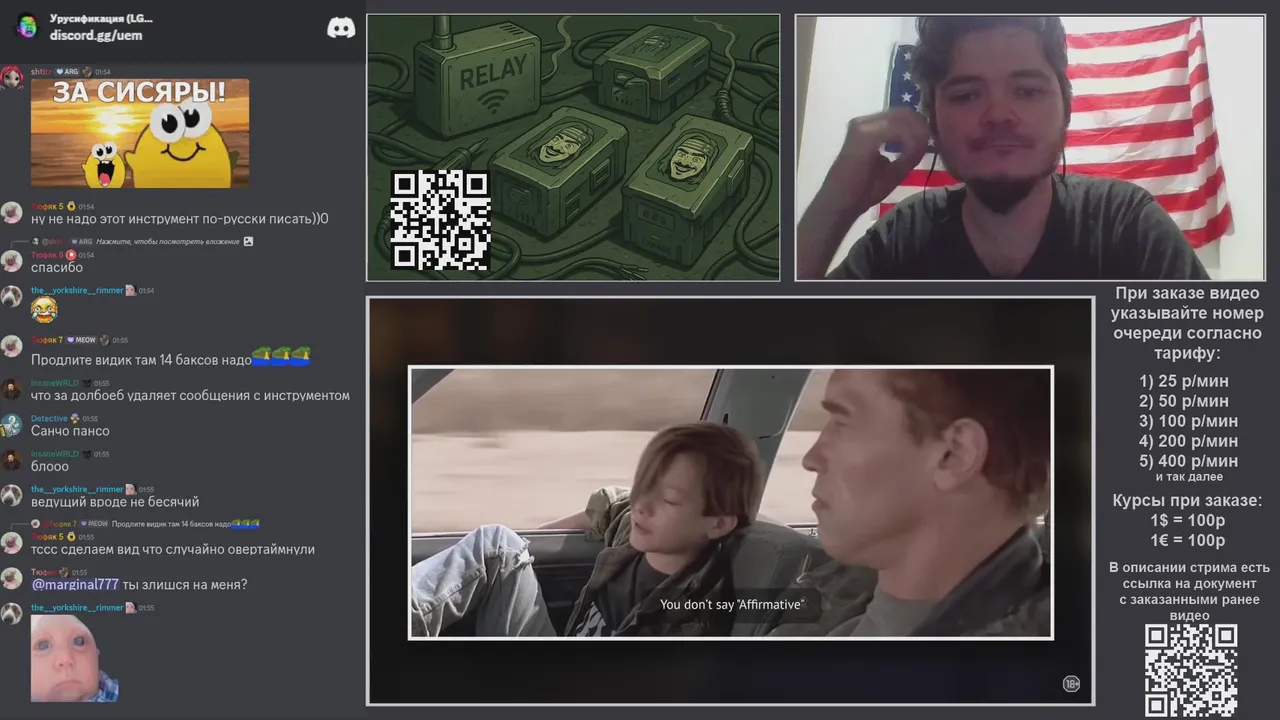Click the__yorkshire__rimmer name above the laughing emoji

pos(77,291)
